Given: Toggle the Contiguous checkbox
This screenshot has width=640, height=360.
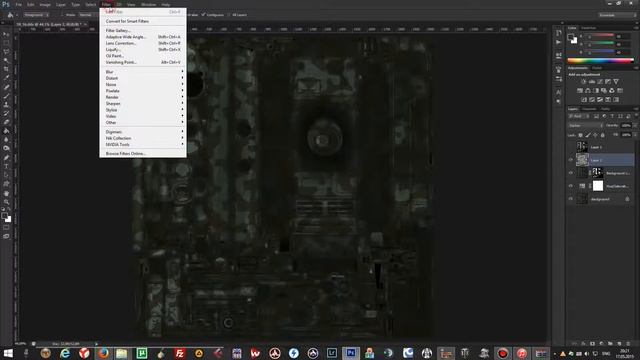Looking at the screenshot, I should pyautogui.click(x=203, y=15).
